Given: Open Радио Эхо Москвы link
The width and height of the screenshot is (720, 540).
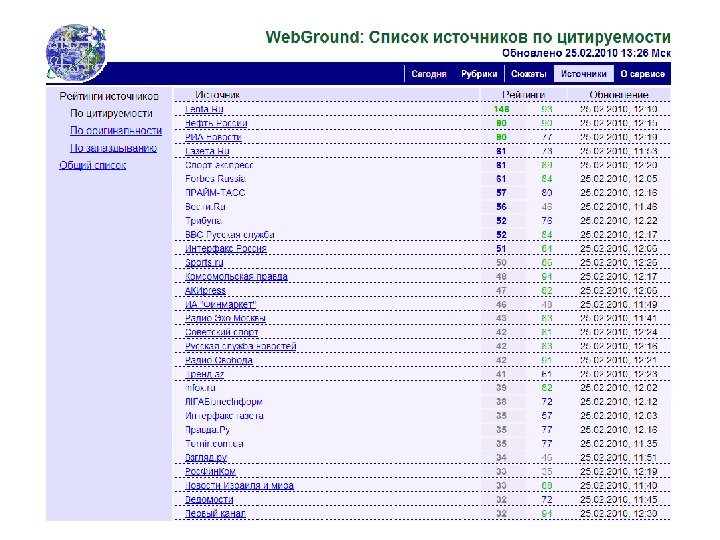Looking at the screenshot, I should 225,318.
